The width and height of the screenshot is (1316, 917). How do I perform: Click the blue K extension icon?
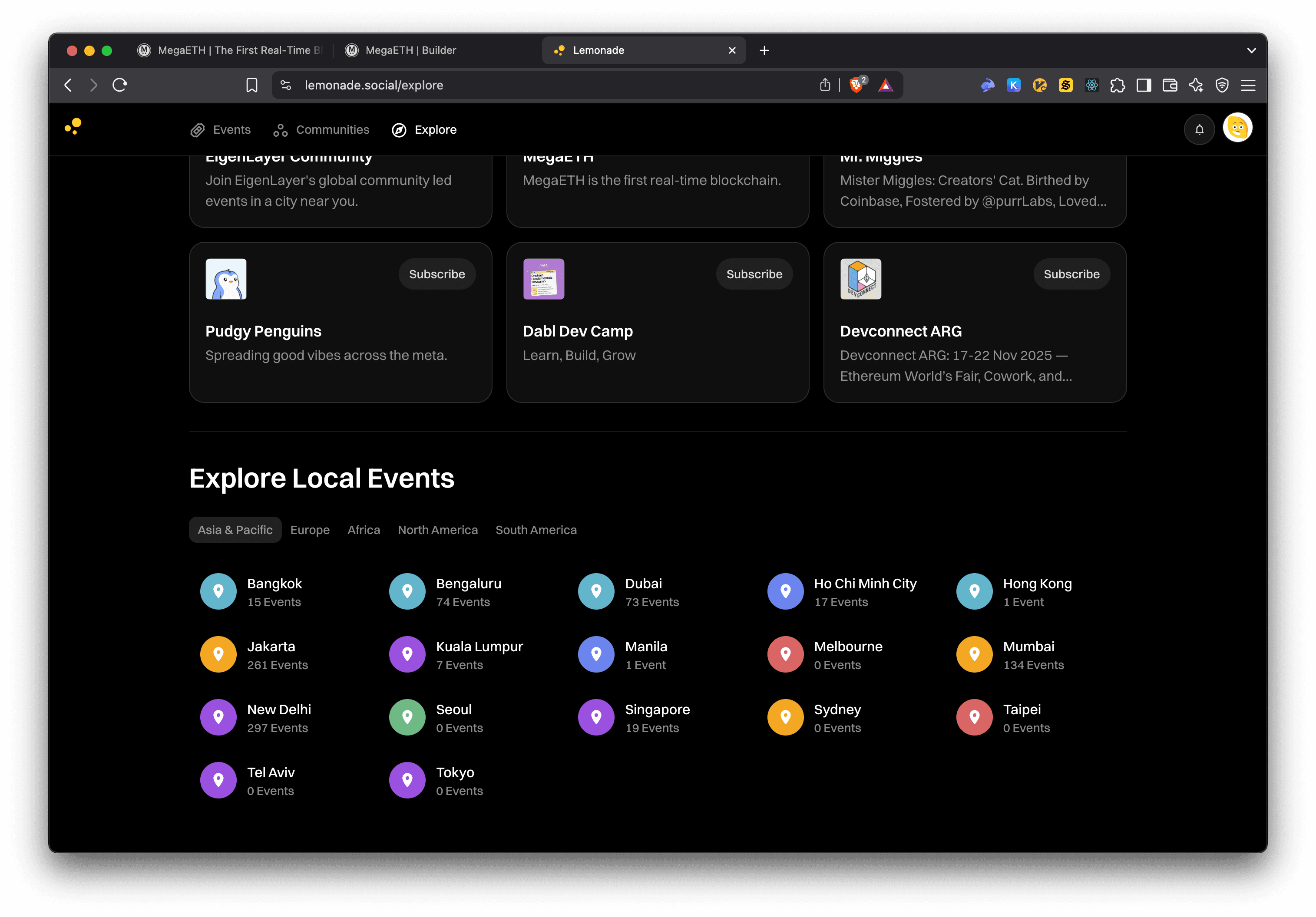pos(1013,86)
